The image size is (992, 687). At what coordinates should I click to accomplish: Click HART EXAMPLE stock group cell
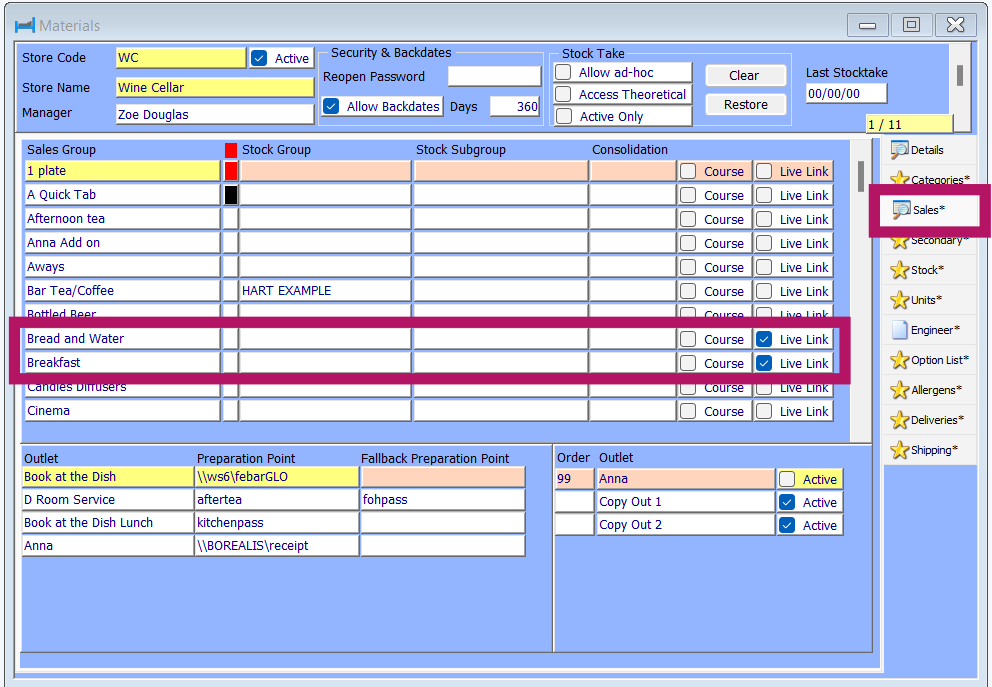point(325,291)
